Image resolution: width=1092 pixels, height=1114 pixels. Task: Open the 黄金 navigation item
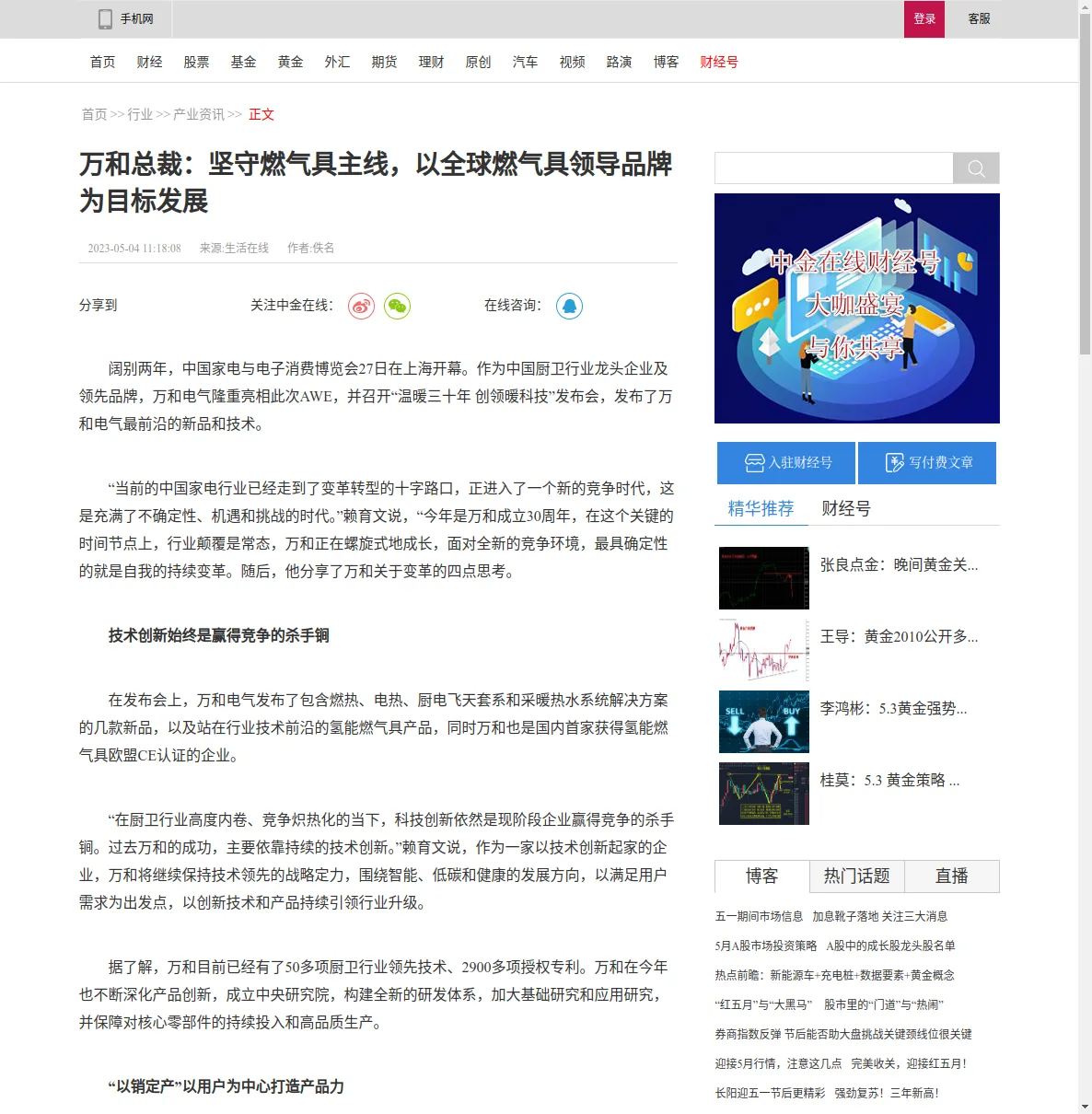pyautogui.click(x=291, y=62)
